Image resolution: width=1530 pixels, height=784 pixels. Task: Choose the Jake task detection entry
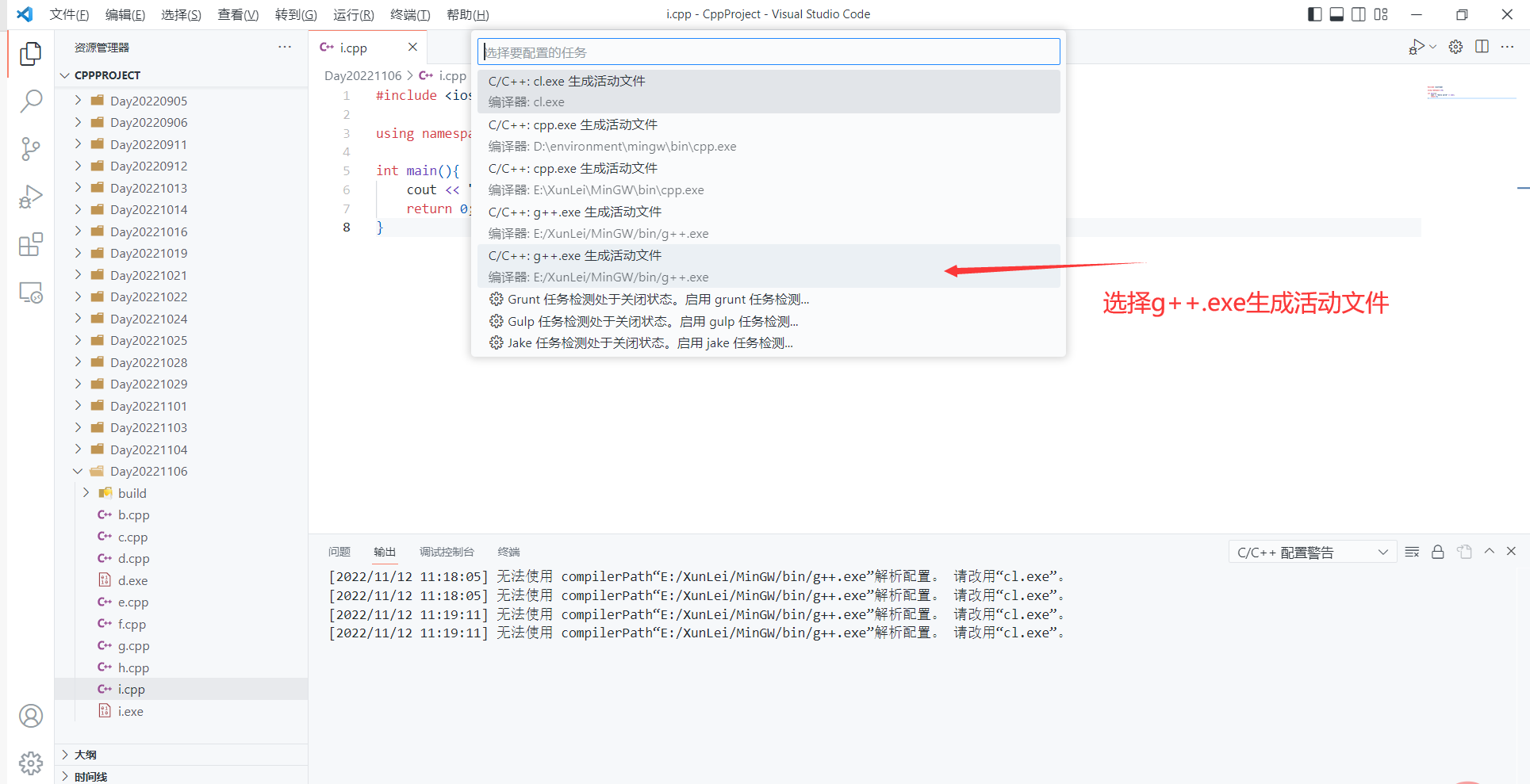coord(769,342)
